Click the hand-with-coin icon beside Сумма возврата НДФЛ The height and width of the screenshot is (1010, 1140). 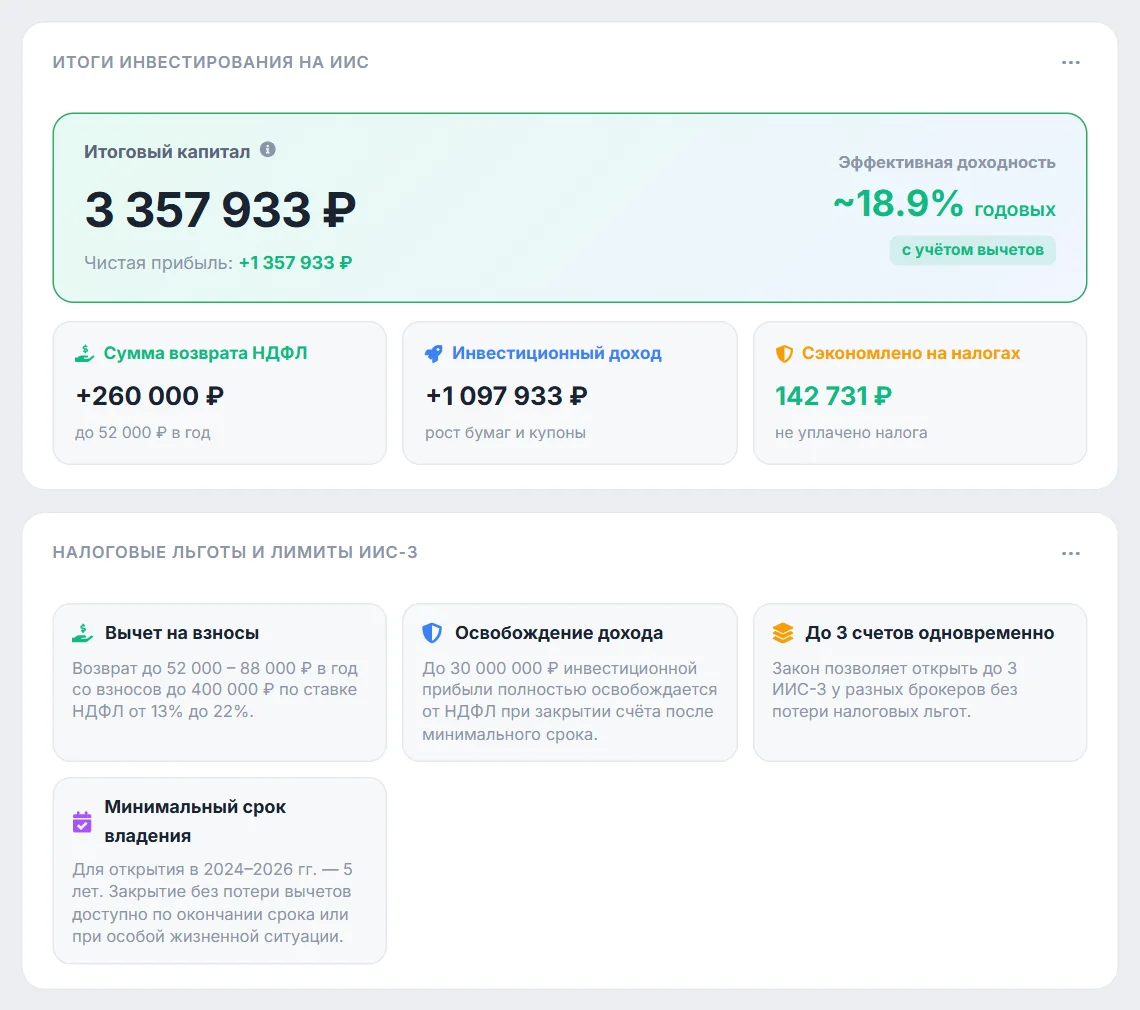pos(84,354)
